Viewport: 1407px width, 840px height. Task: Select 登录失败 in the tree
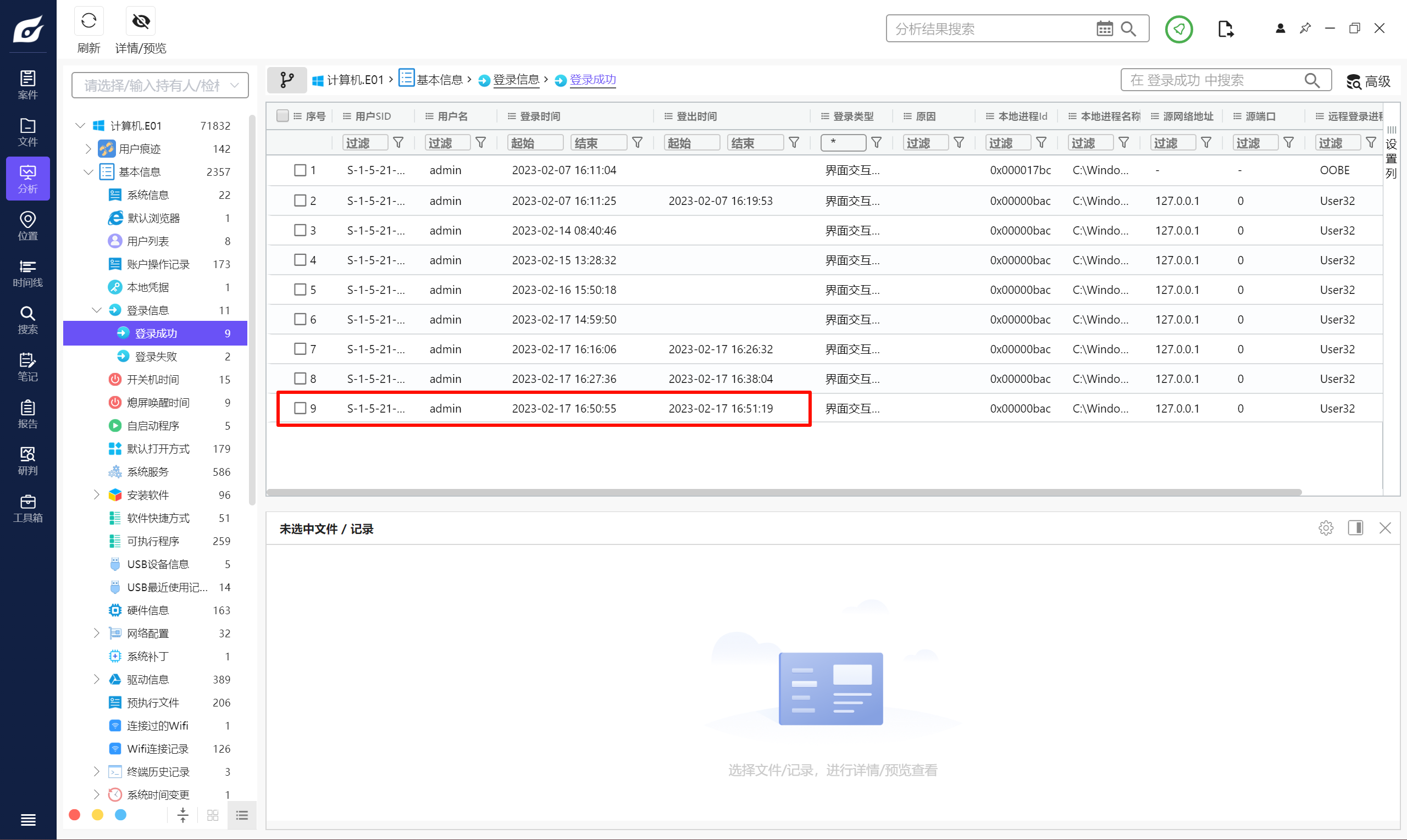[x=155, y=356]
